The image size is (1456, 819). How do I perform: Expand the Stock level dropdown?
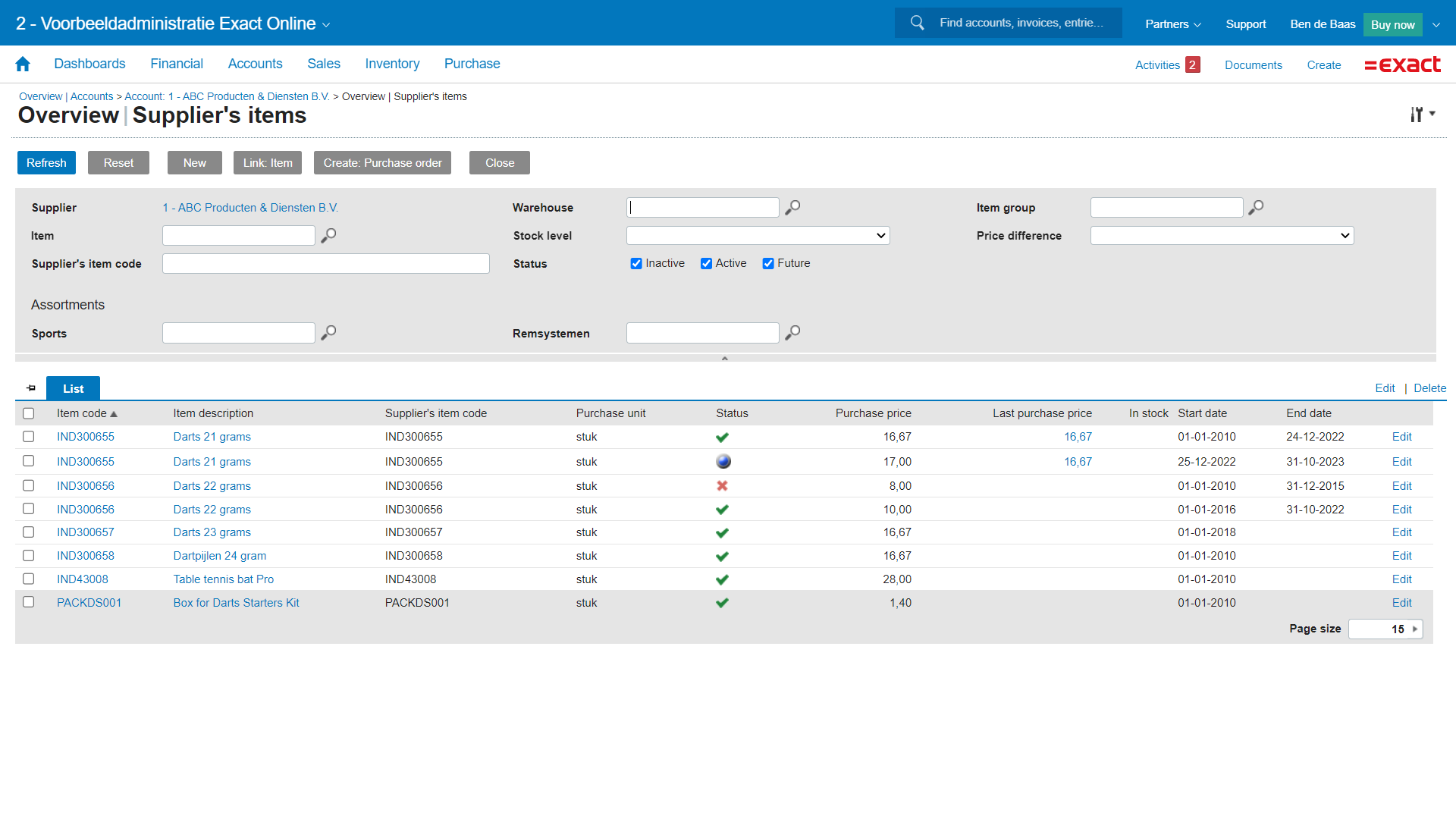click(x=758, y=236)
